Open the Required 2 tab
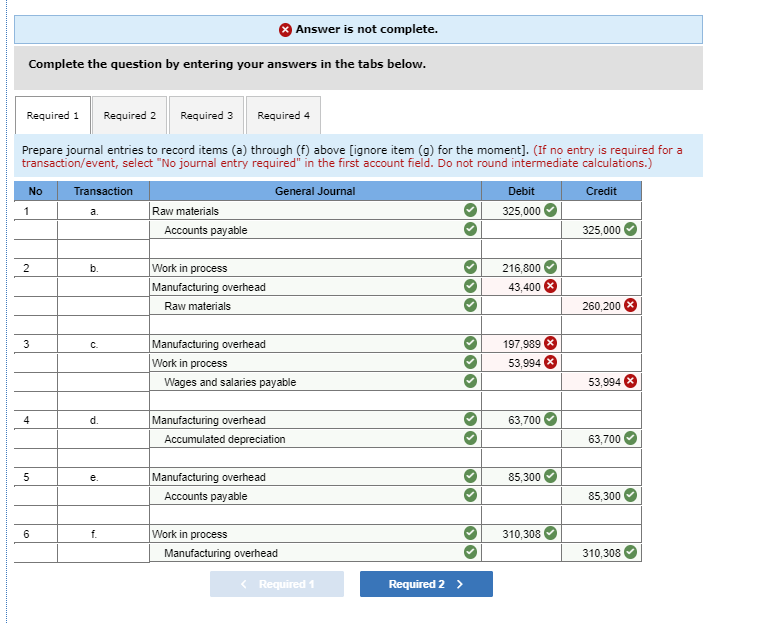Screen dimensions: 759x623 click(130, 115)
